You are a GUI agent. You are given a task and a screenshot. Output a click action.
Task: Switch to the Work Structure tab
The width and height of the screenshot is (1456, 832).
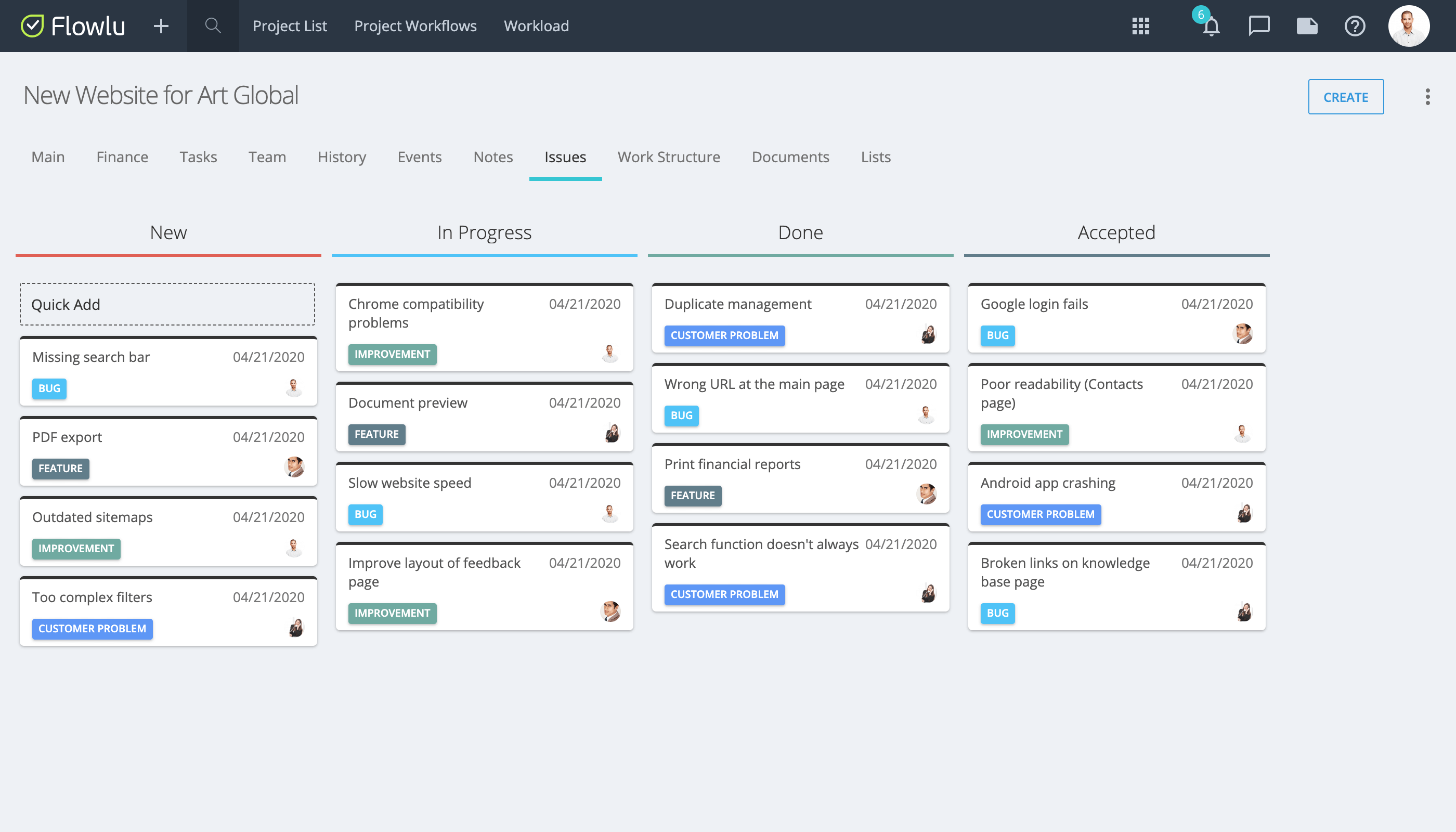click(x=669, y=157)
